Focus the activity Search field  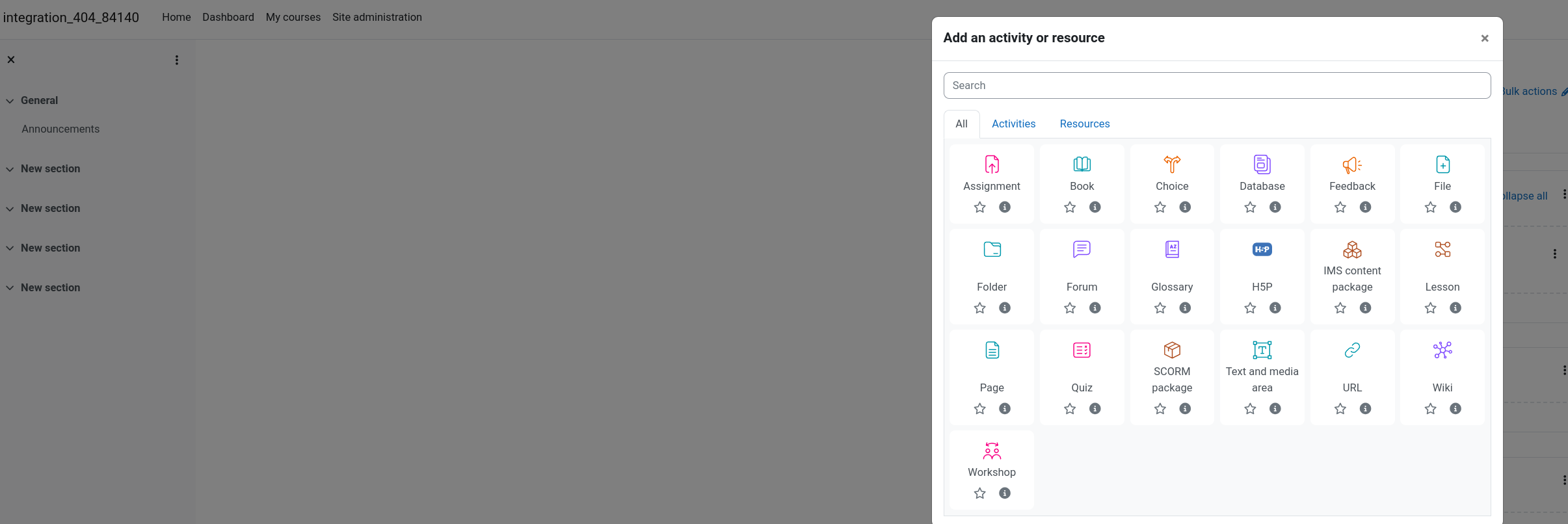coord(1217,86)
